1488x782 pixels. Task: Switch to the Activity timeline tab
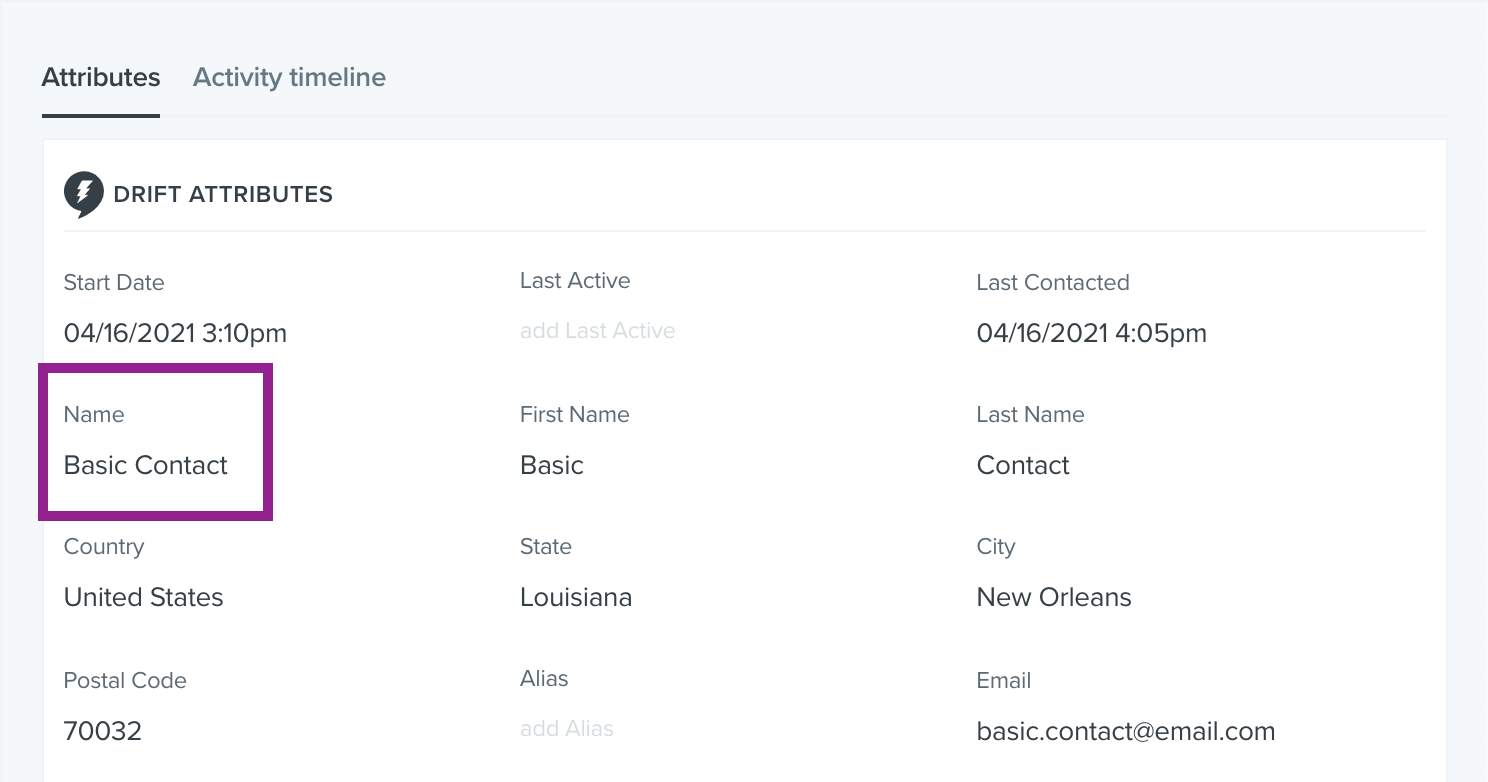coord(289,77)
